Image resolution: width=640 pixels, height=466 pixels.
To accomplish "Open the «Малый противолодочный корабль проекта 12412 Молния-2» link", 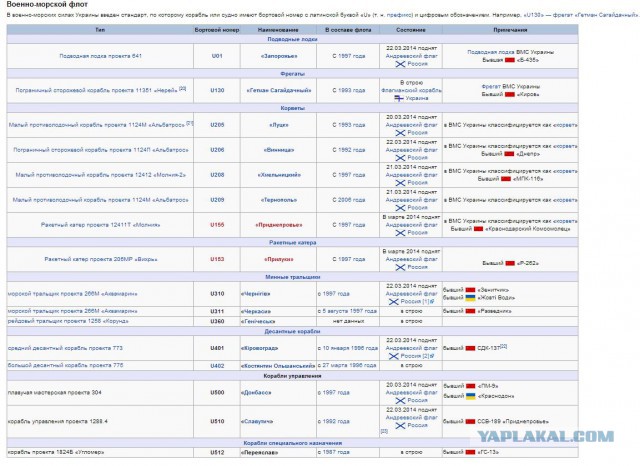I will (x=100, y=175).
